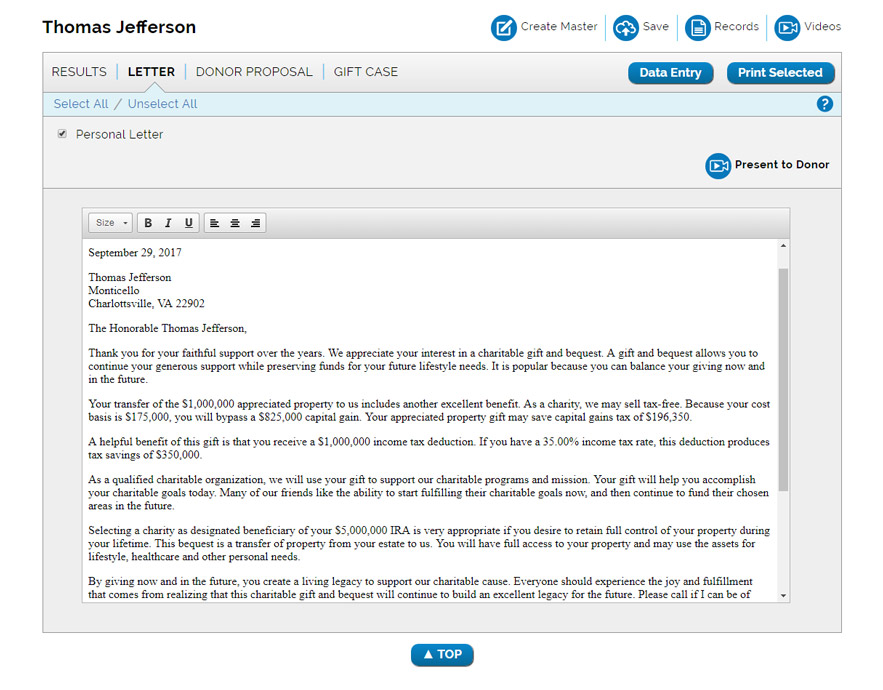This screenshot has height=690, width=883.
Task: Click the Create Master label
Action: point(559,26)
